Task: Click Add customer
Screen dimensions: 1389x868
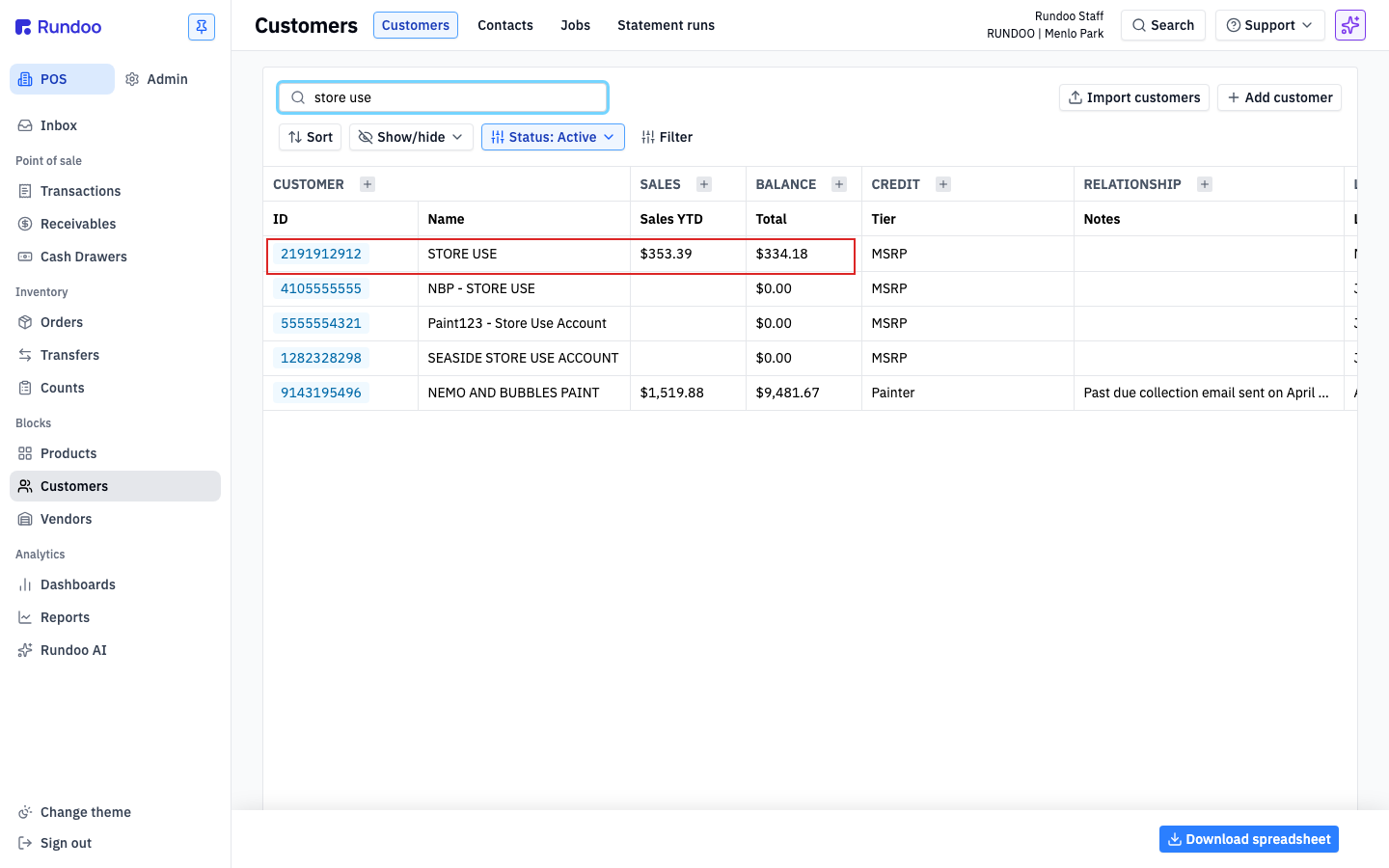Action: pyautogui.click(x=1279, y=97)
